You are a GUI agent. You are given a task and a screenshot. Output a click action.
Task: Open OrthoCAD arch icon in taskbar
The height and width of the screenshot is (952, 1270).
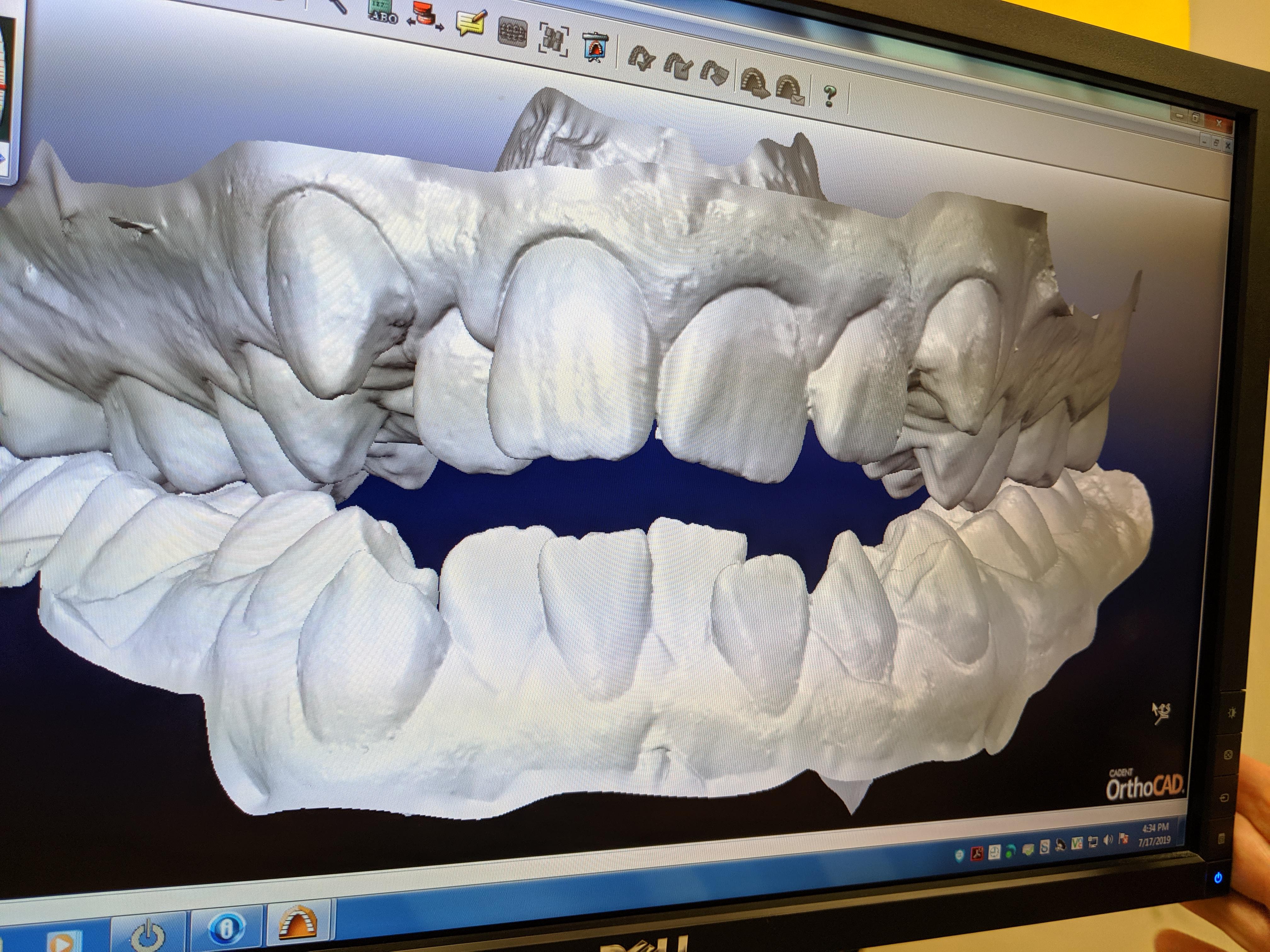297,923
